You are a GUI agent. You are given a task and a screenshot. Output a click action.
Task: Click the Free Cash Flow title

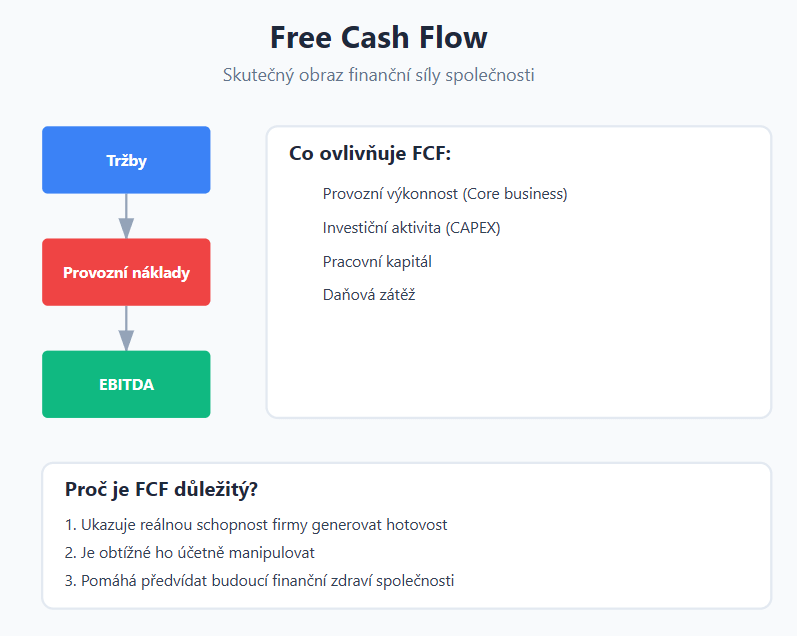click(379, 38)
